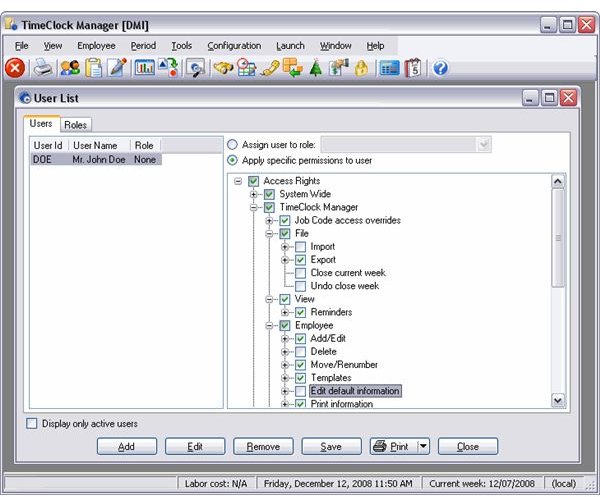Click the scroll down arrow of permissions tree
The width and height of the screenshot is (600, 497).
[558, 400]
